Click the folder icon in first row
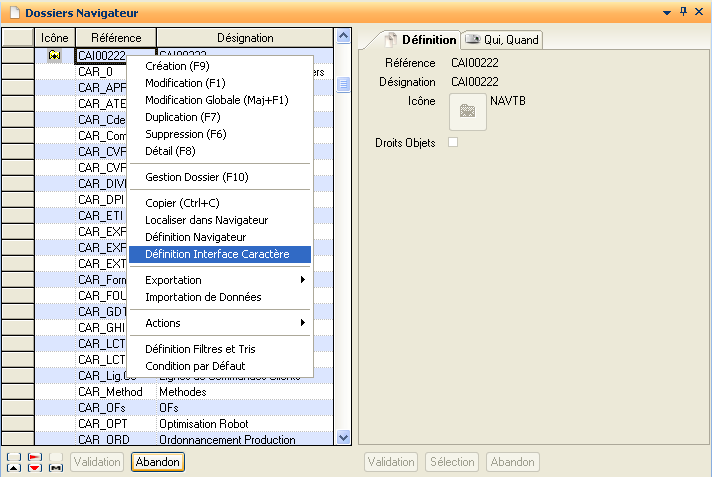 pos(55,56)
